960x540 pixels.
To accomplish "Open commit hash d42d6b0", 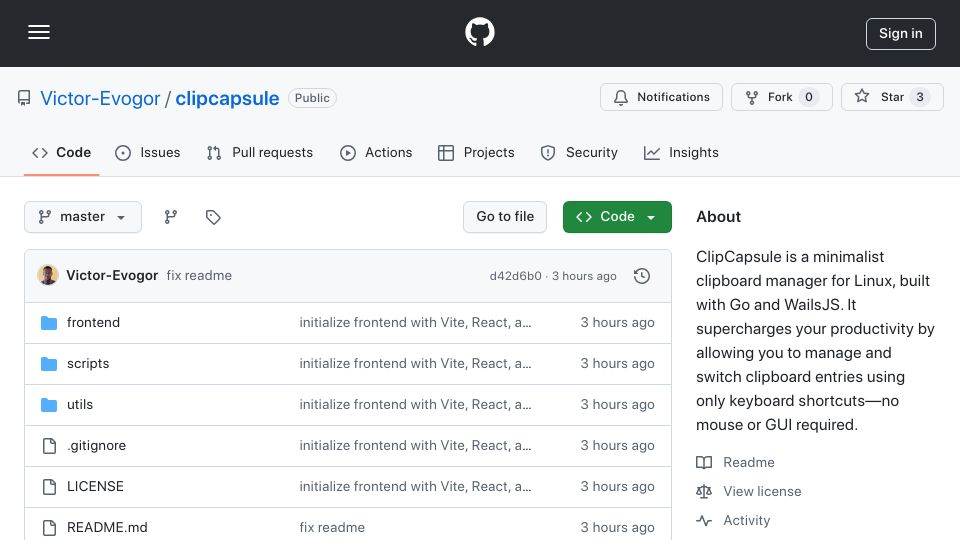I will [x=516, y=276].
